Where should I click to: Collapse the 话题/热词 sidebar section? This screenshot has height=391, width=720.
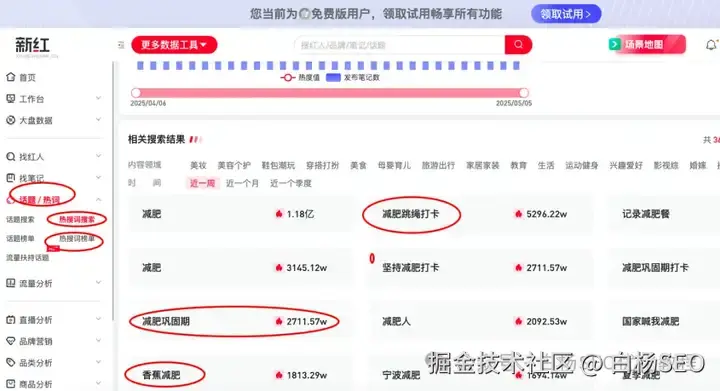(x=98, y=200)
